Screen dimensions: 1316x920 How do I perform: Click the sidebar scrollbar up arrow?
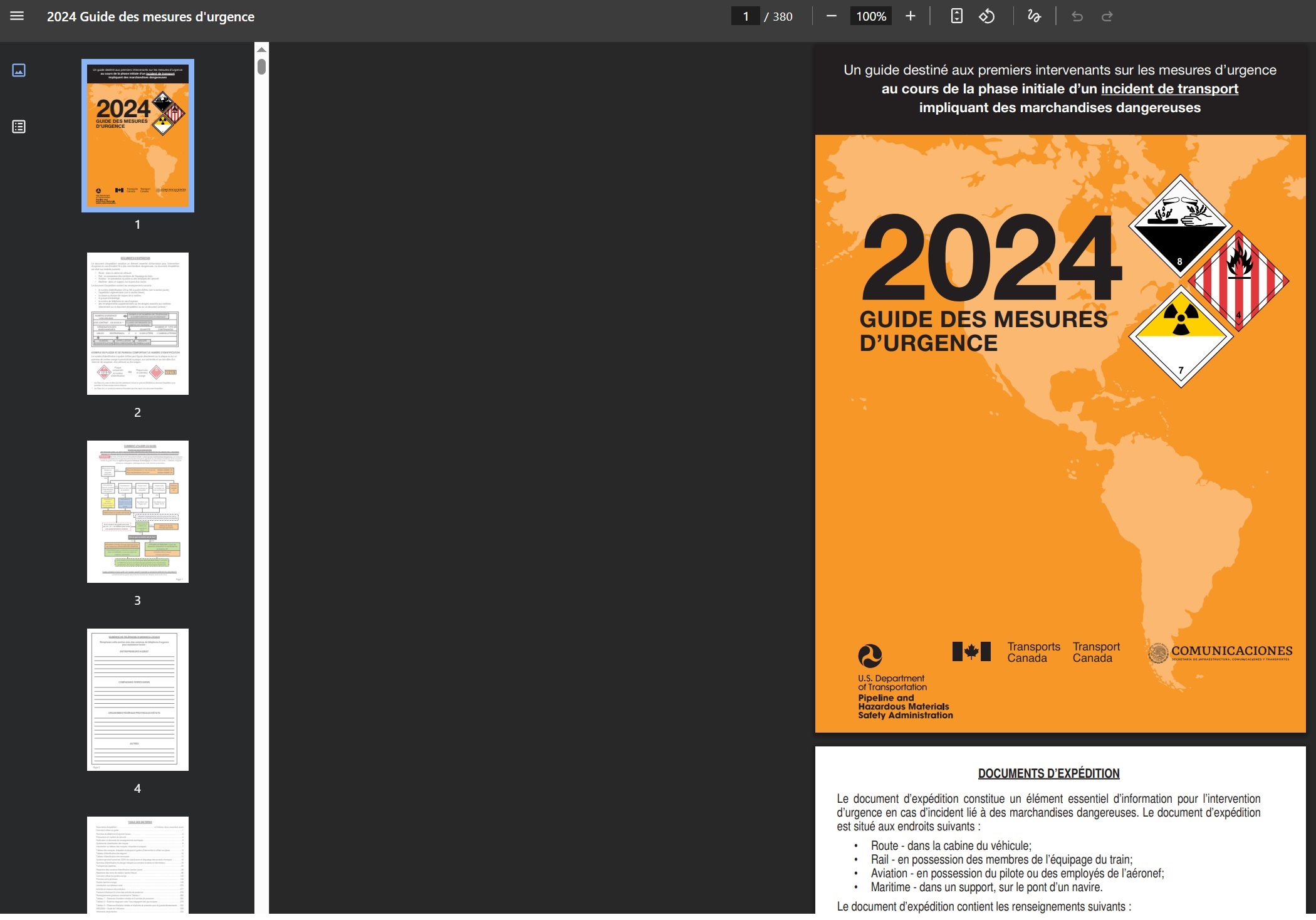[x=262, y=50]
